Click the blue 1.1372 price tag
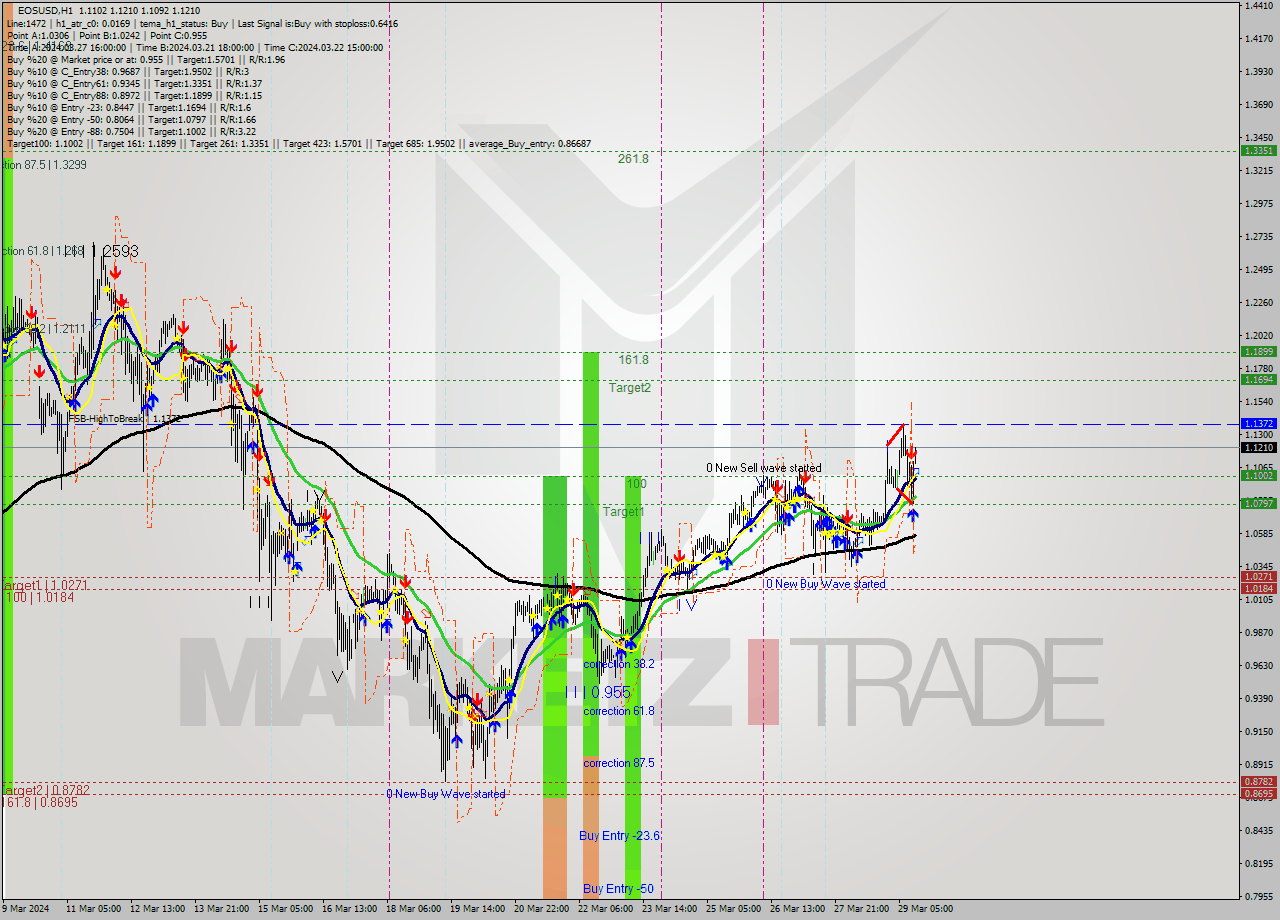The image size is (1280, 920). (x=1257, y=424)
